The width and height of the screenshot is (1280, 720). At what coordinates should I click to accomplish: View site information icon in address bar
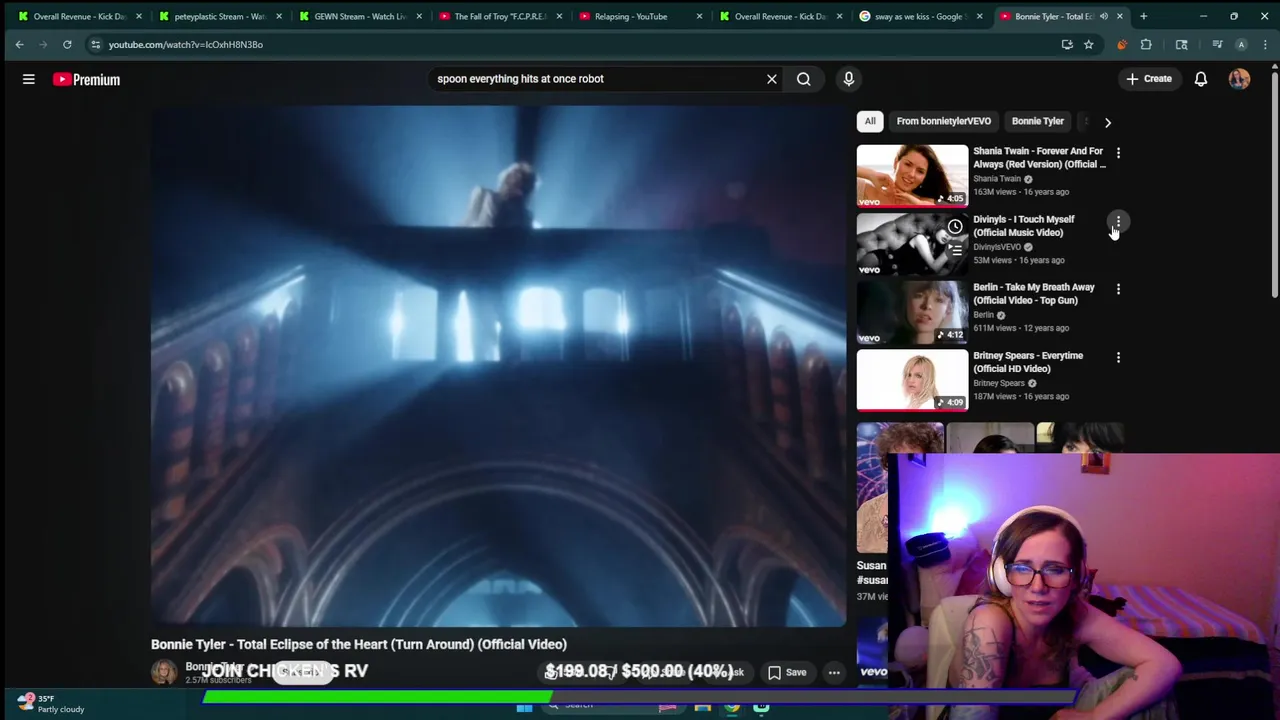tap(95, 44)
